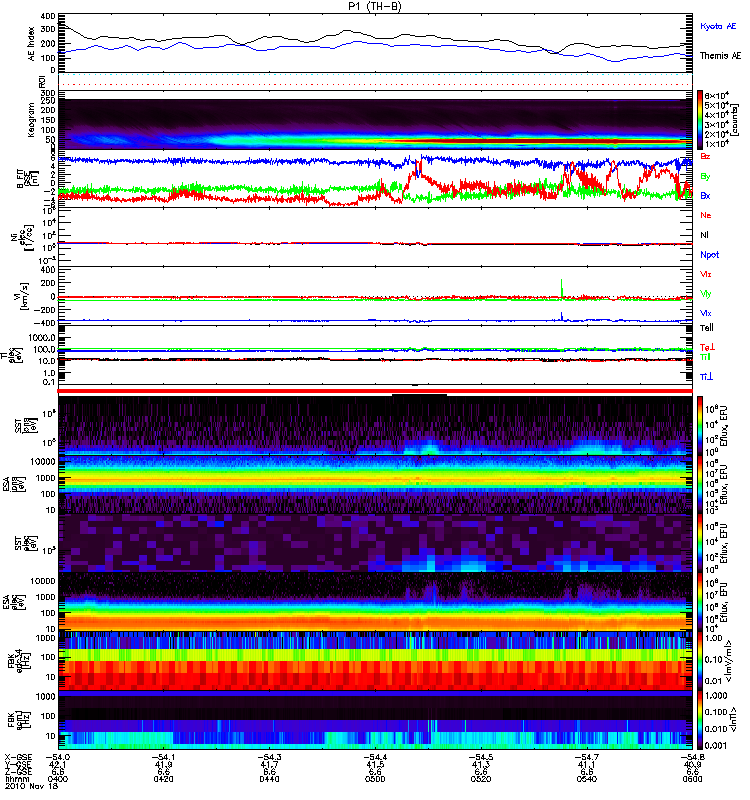750x800 pixels.
Task: Click the "hhmm" time axis label
Action: click(15, 779)
